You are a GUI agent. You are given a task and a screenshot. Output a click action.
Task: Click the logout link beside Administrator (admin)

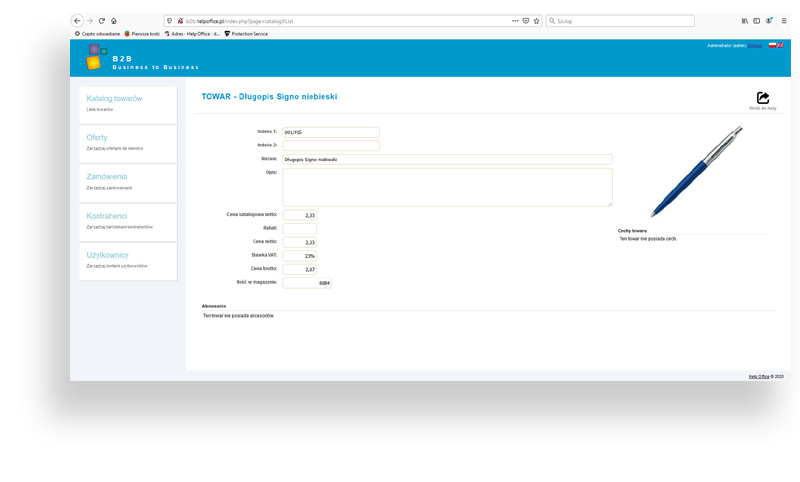click(755, 46)
